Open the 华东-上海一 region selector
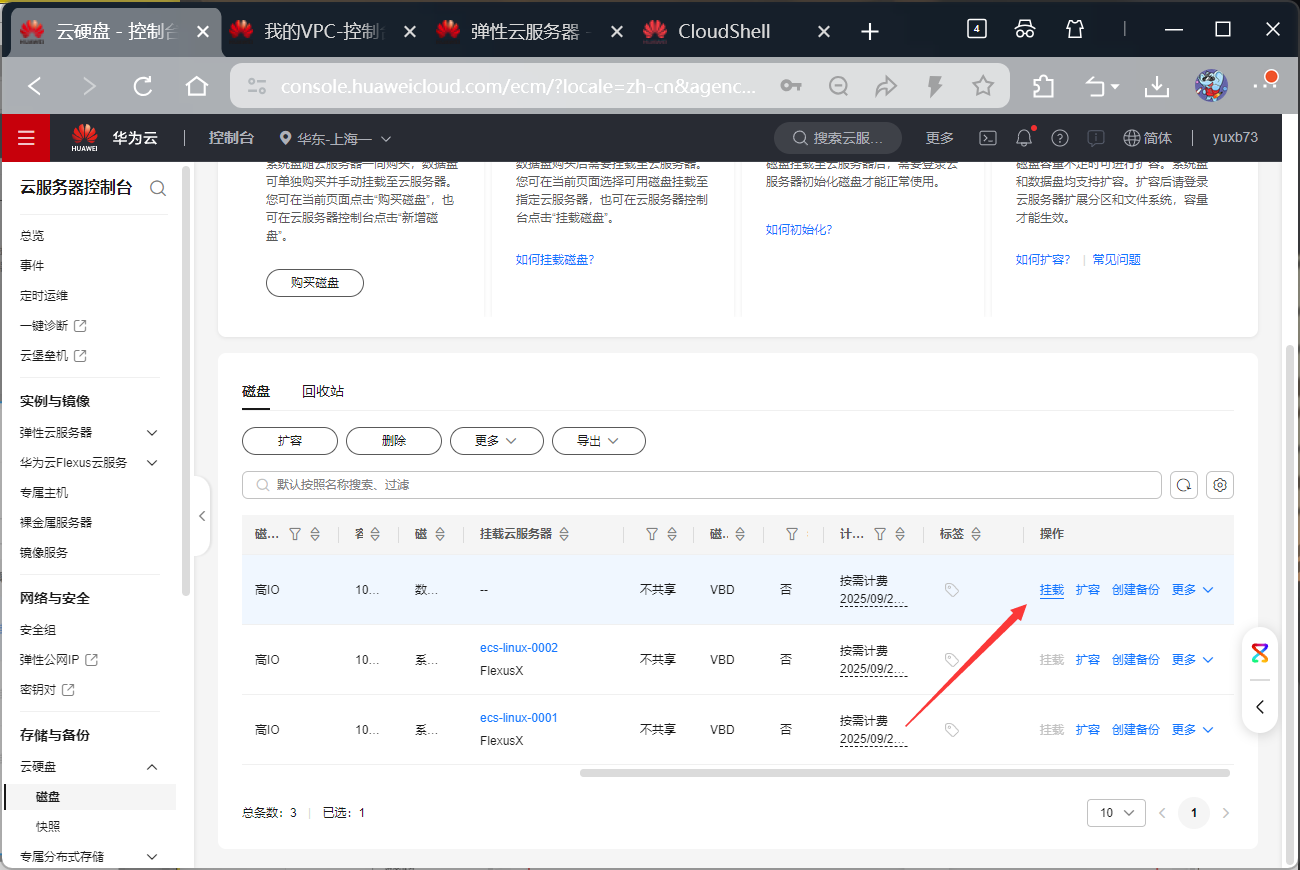The image size is (1300, 870). 336,138
